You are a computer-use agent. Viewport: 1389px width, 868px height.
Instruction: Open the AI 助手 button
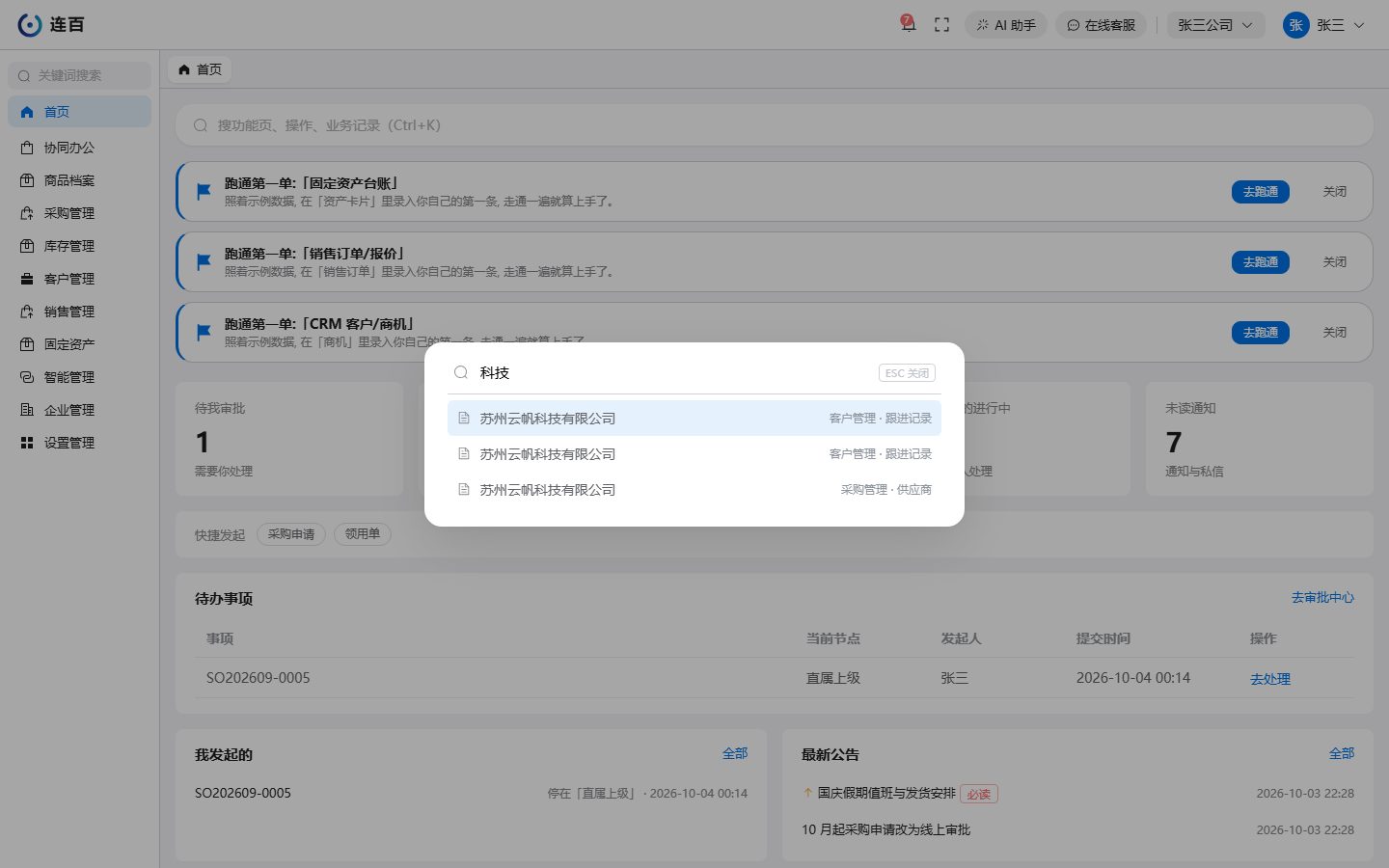click(x=1006, y=25)
